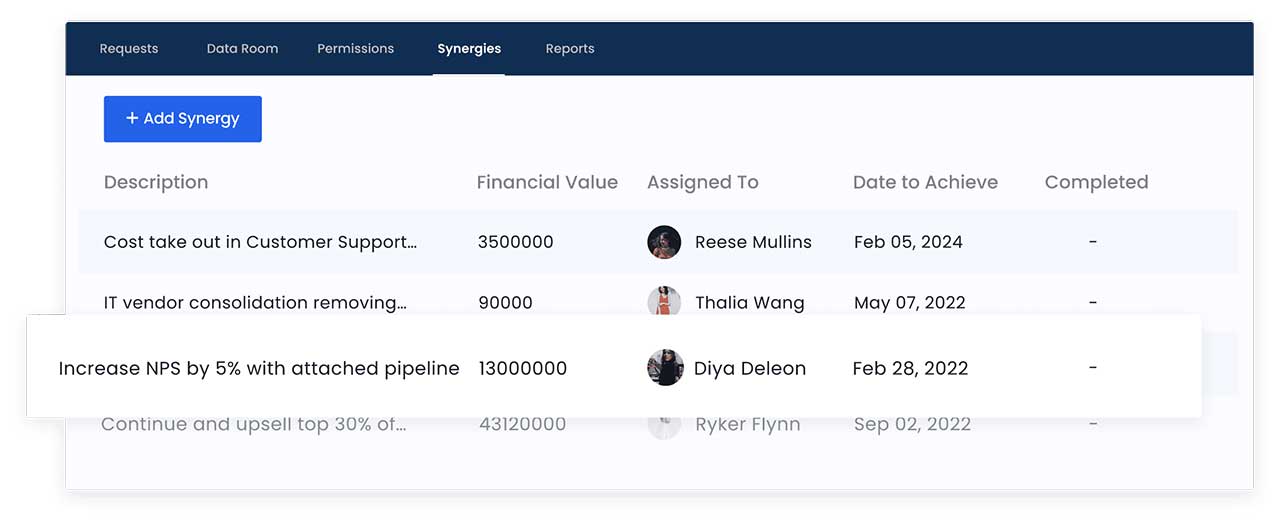Sort by Description column header
This screenshot has width=1280, height=522.
coord(156,182)
